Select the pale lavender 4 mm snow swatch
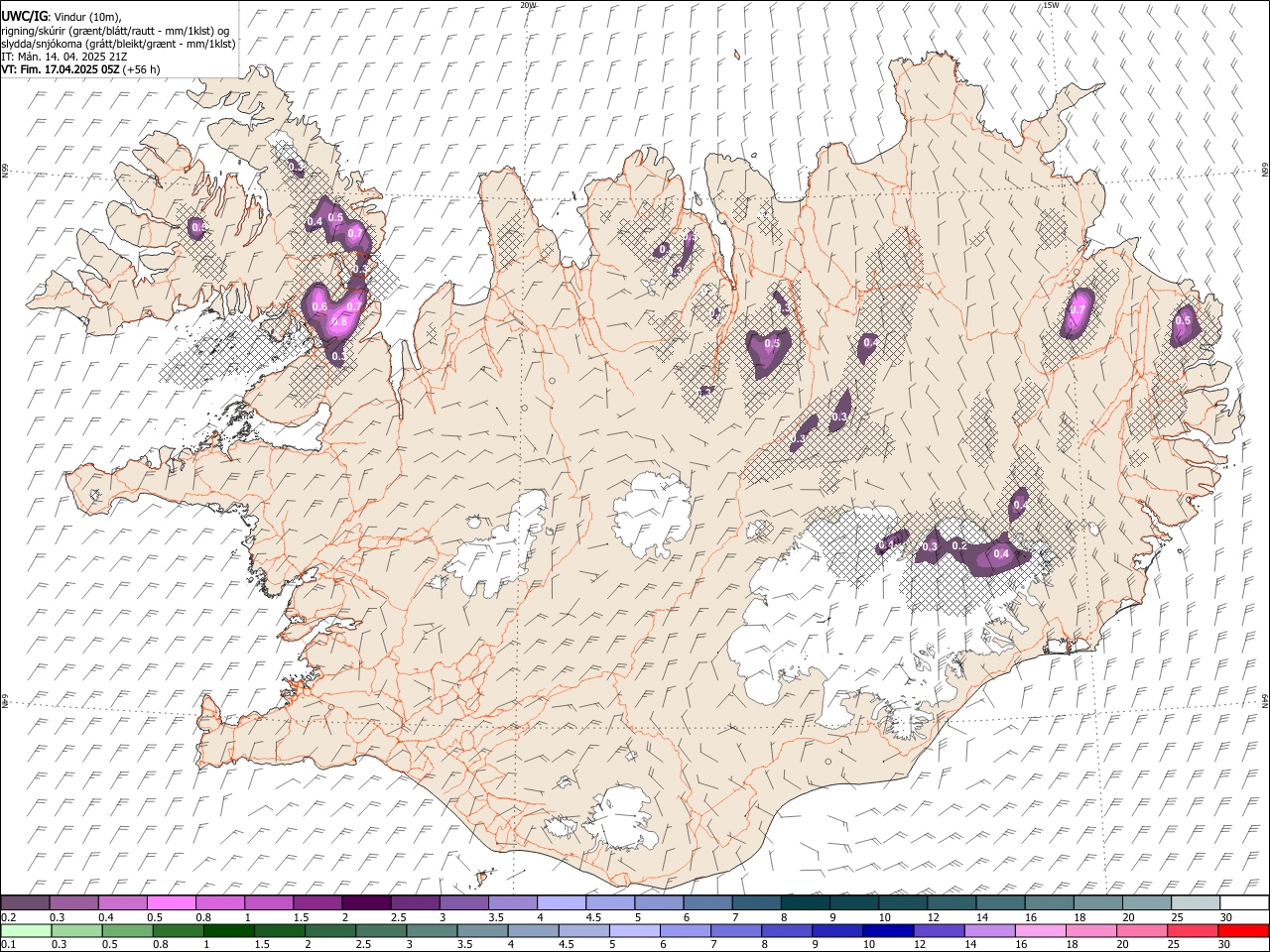Image resolution: width=1270 pixels, height=952 pixels. pyautogui.click(x=562, y=902)
